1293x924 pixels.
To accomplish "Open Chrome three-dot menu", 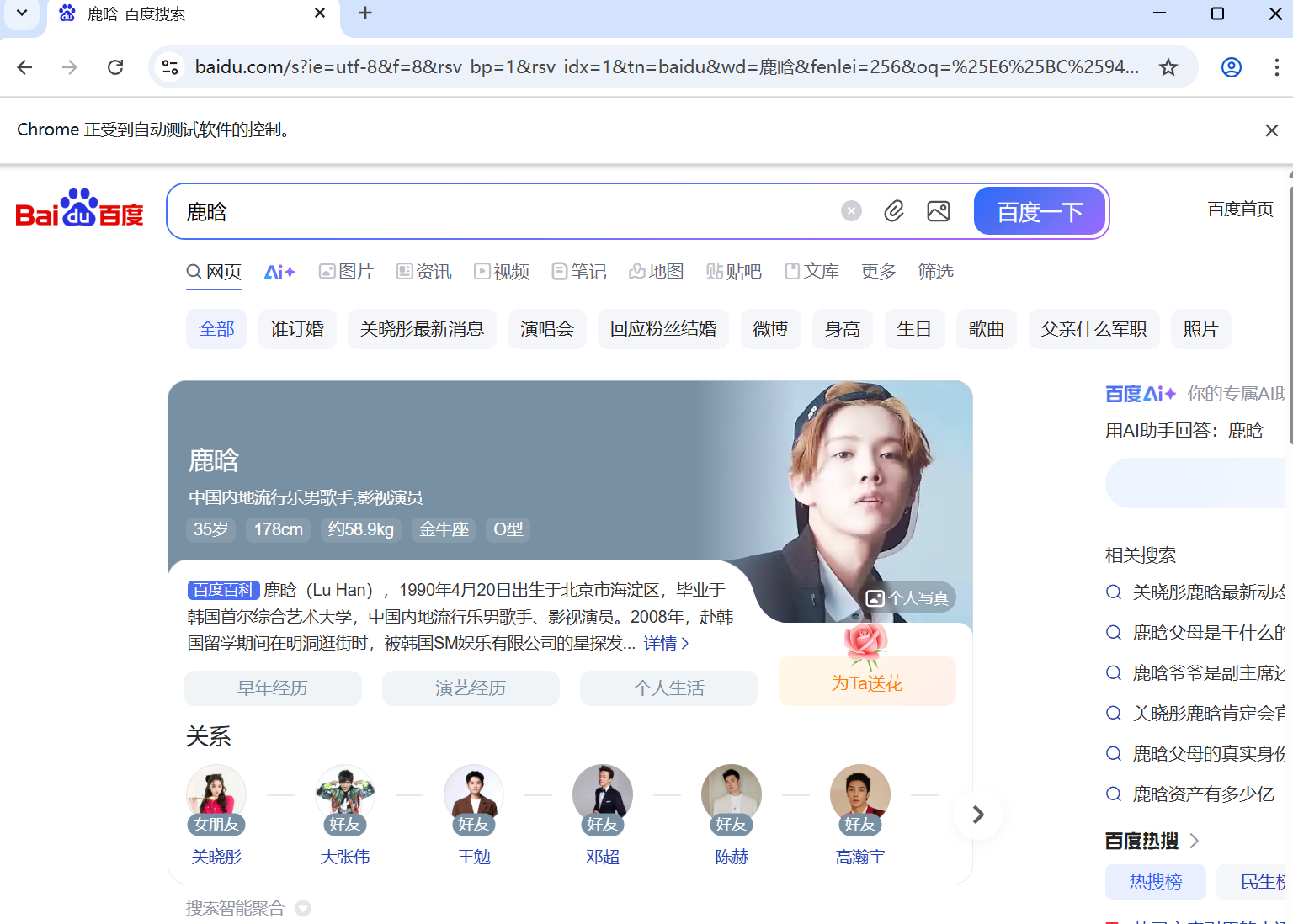I will 1276,67.
